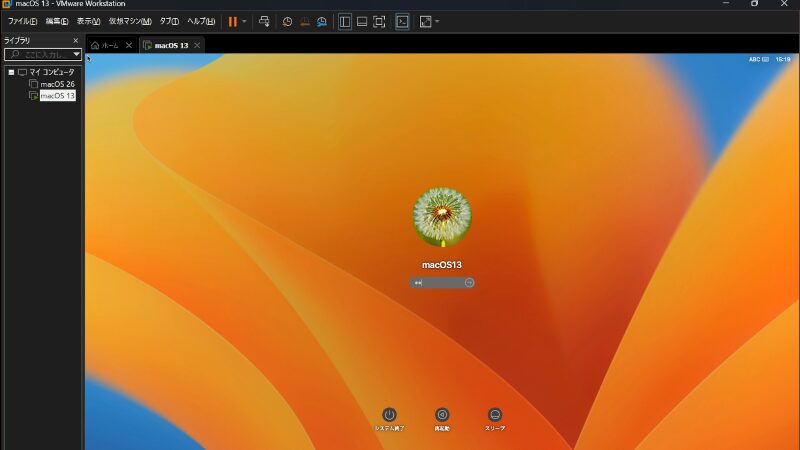Viewport: 800px width, 450px height.
Task: Open the power options arrow beside the pause icon
Action: [244, 21]
